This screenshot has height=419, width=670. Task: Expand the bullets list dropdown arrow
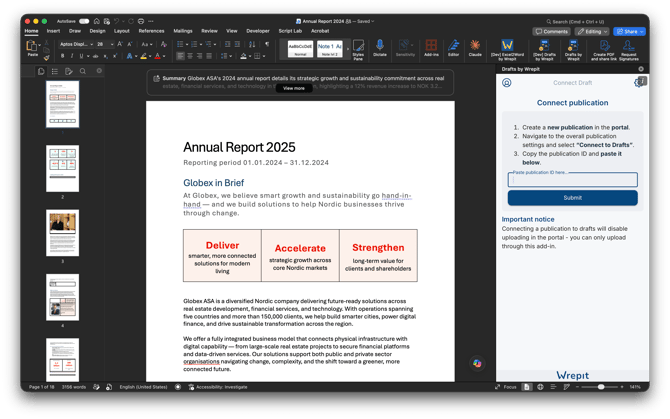coord(187,44)
